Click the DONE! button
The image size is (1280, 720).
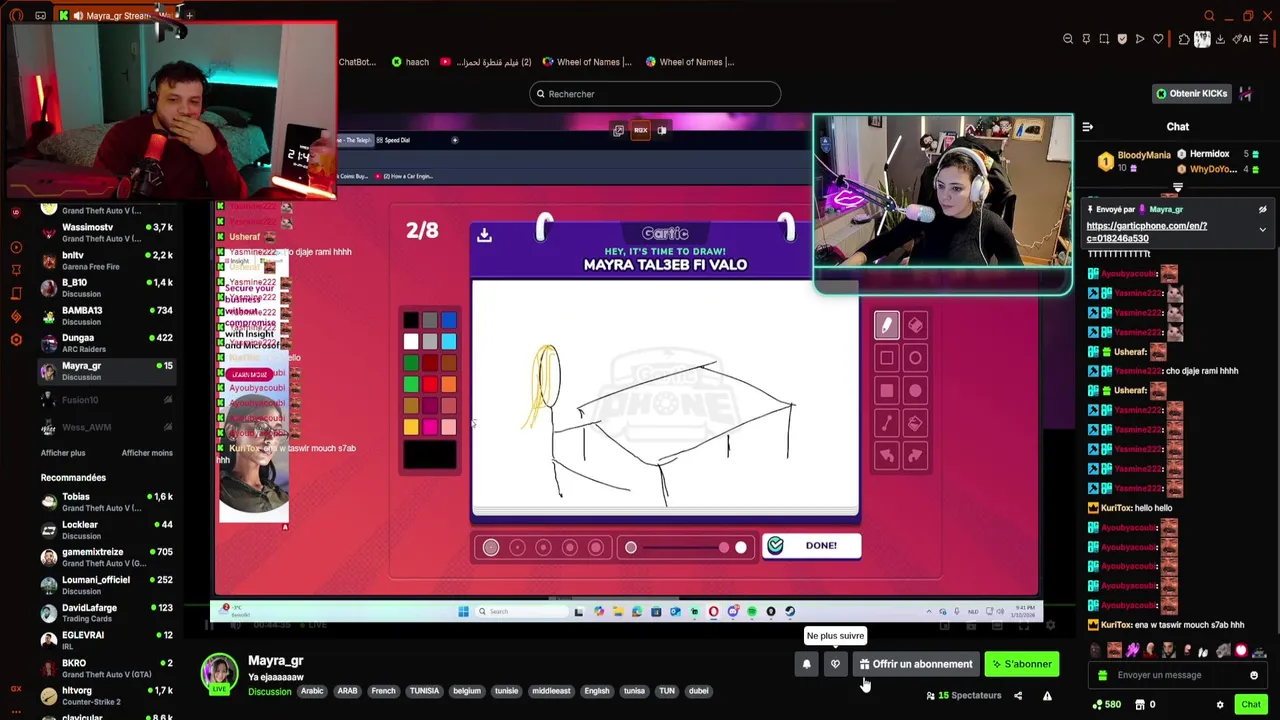point(811,545)
